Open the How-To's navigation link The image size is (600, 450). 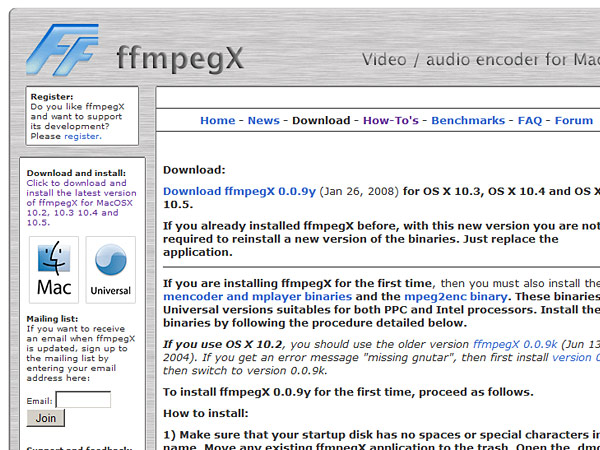point(391,121)
